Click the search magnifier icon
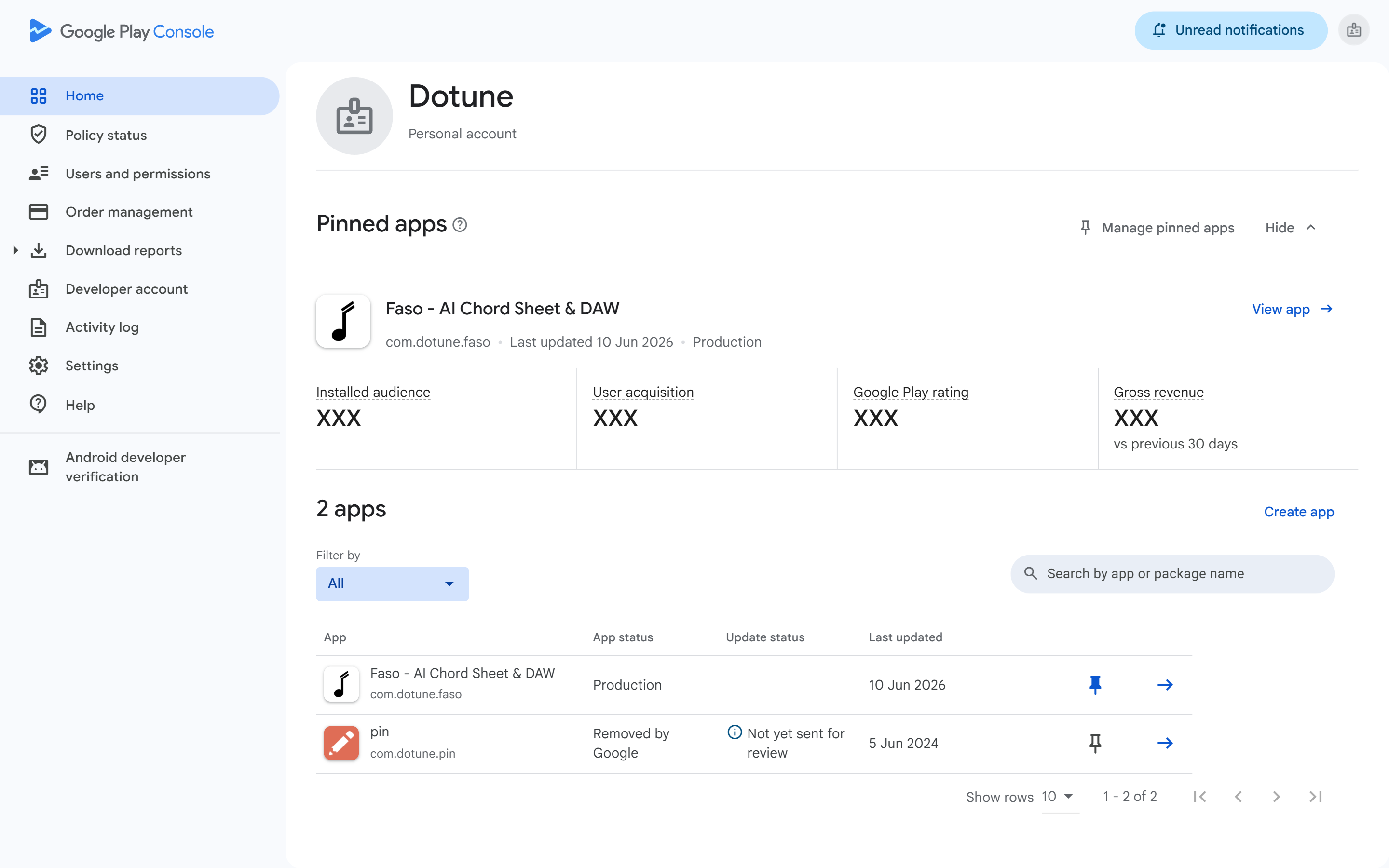The height and width of the screenshot is (868, 1389). [x=1030, y=573]
